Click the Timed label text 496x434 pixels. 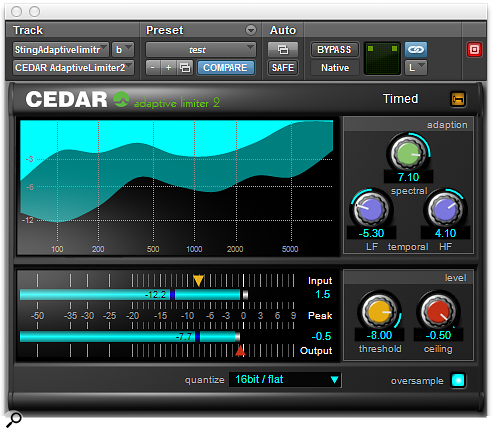[x=400, y=99]
